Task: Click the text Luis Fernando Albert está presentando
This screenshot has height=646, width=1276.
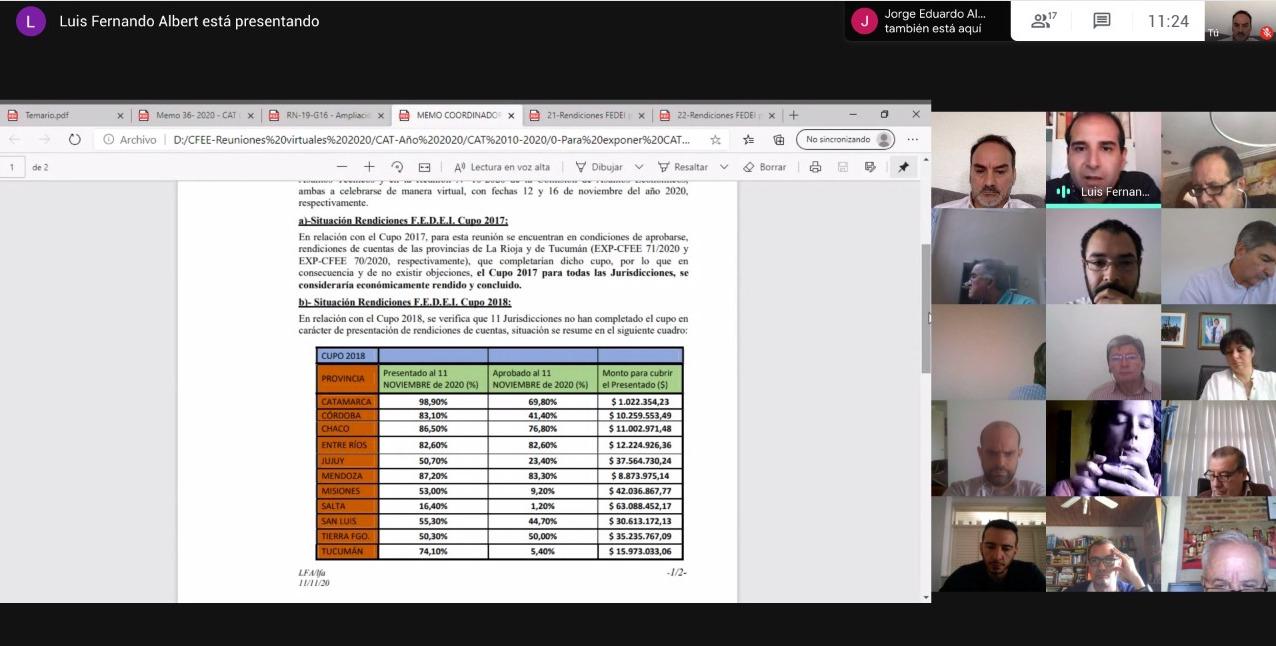Action: tap(189, 21)
